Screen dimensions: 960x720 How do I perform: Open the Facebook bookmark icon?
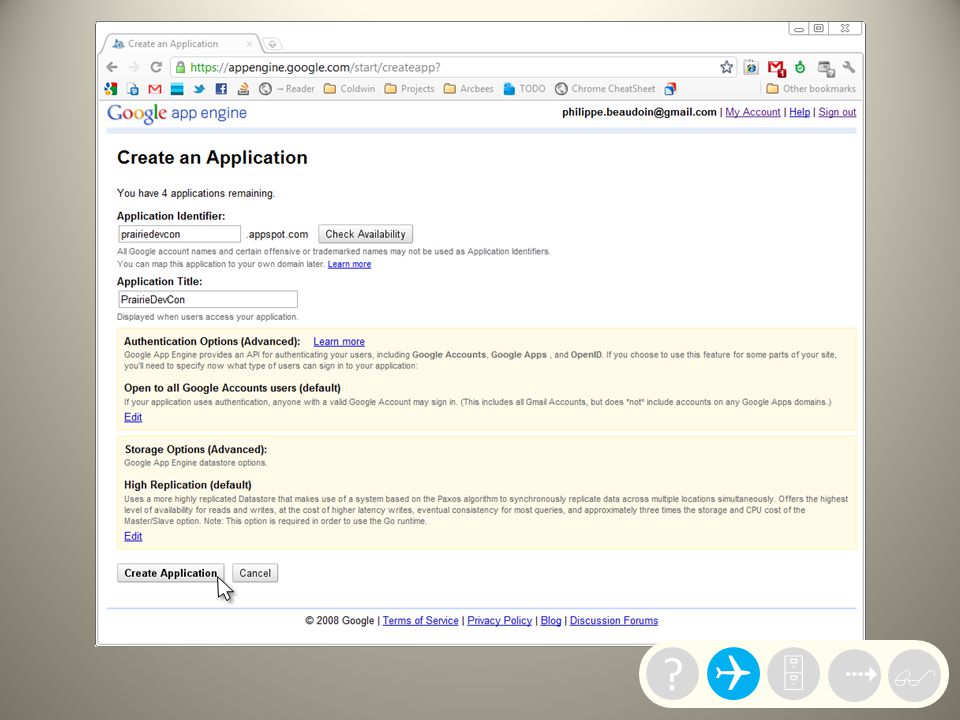click(221, 89)
